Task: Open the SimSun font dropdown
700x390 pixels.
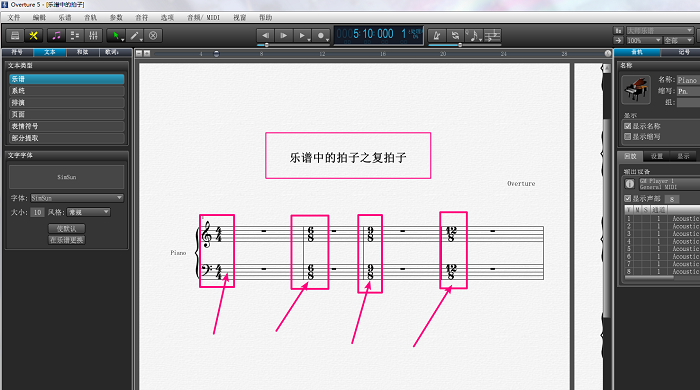Action: (77, 198)
